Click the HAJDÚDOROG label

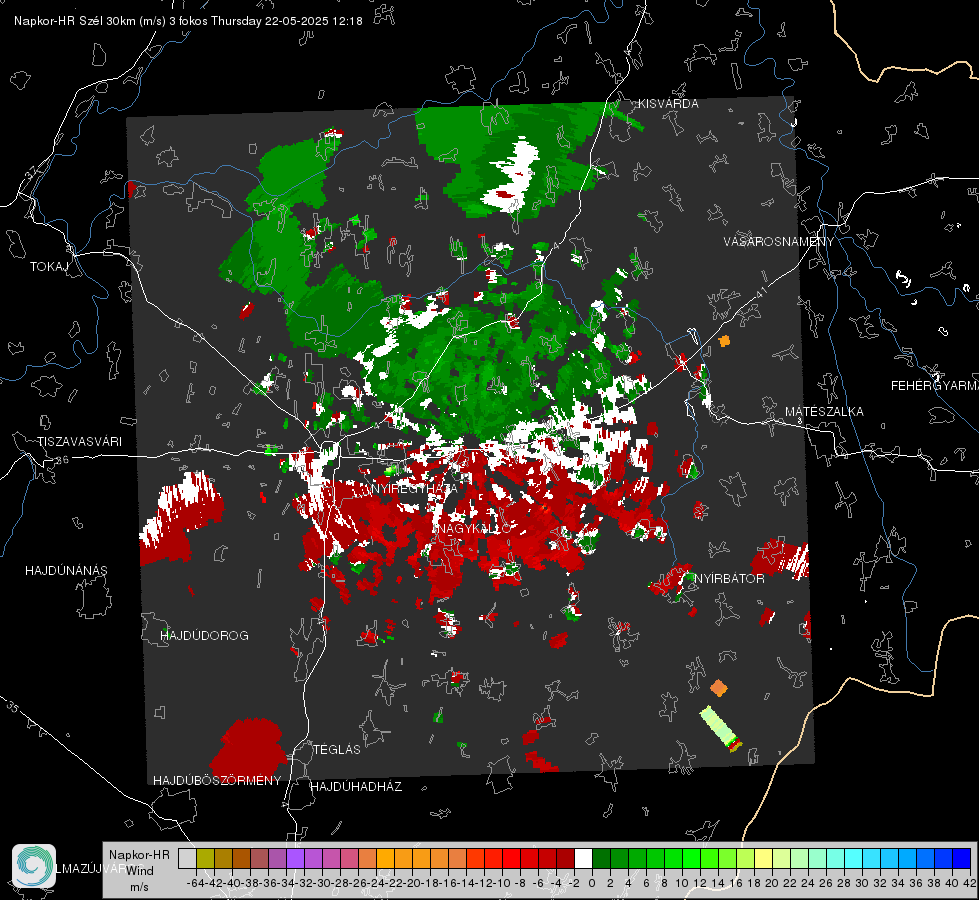[x=204, y=636]
